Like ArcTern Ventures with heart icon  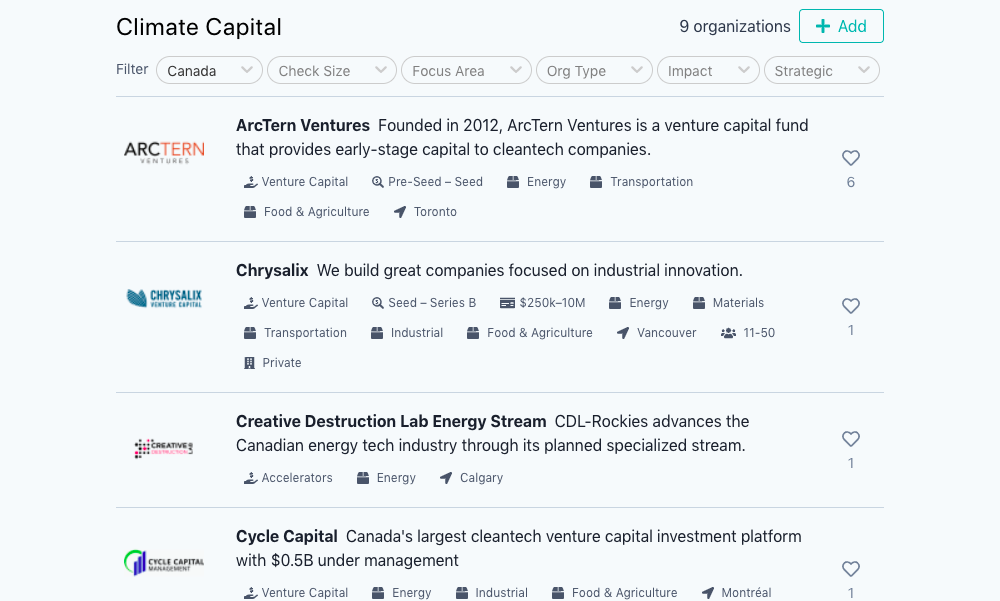(851, 158)
